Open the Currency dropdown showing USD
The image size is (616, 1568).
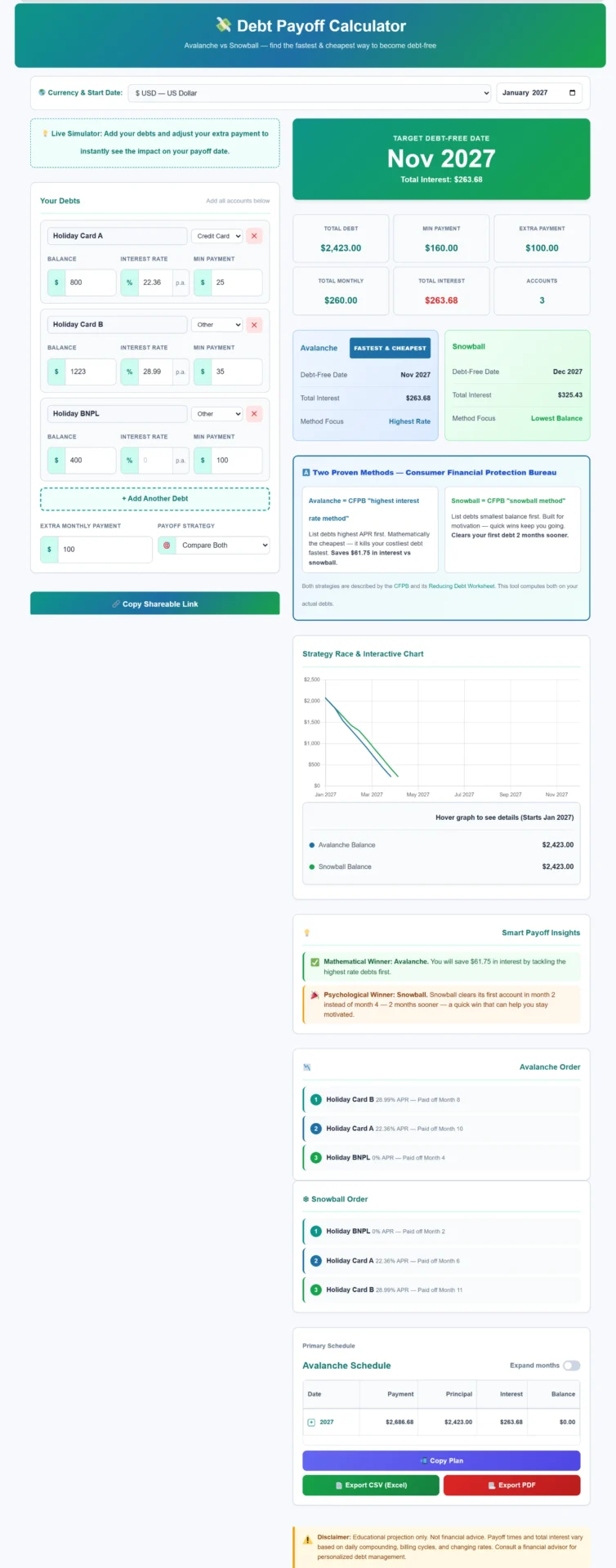coord(310,93)
